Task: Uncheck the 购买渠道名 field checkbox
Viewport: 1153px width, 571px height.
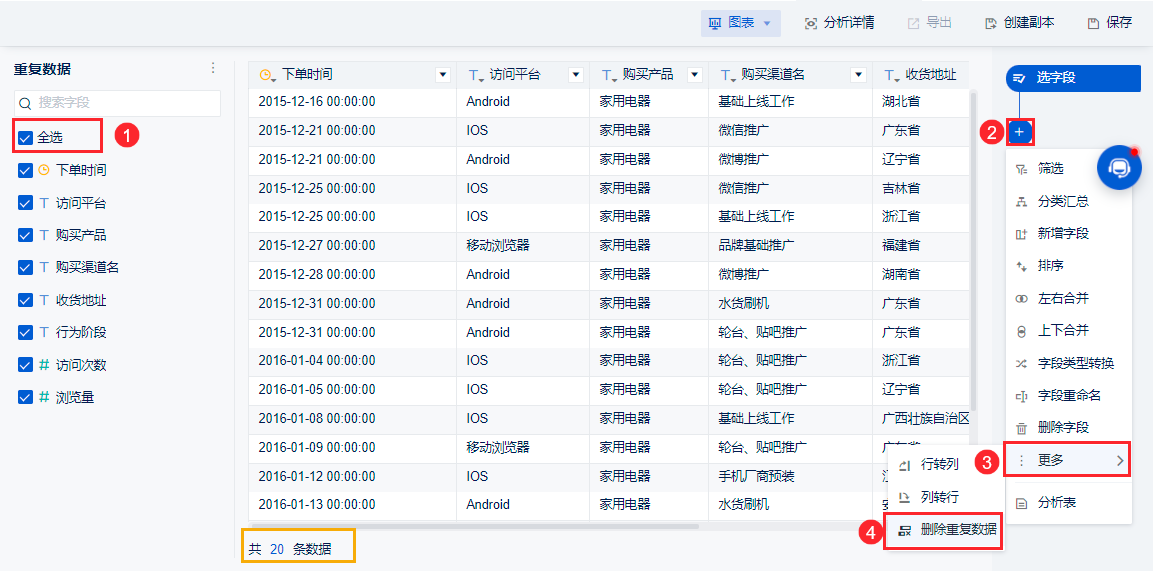Action: click(x=25, y=267)
